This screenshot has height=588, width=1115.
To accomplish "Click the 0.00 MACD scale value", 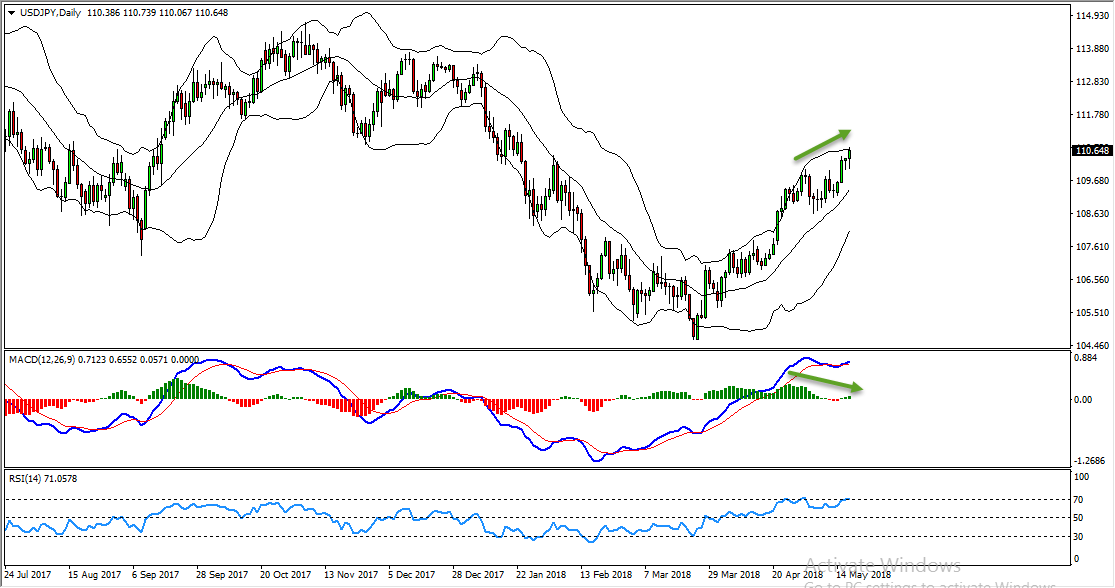I will click(1085, 400).
